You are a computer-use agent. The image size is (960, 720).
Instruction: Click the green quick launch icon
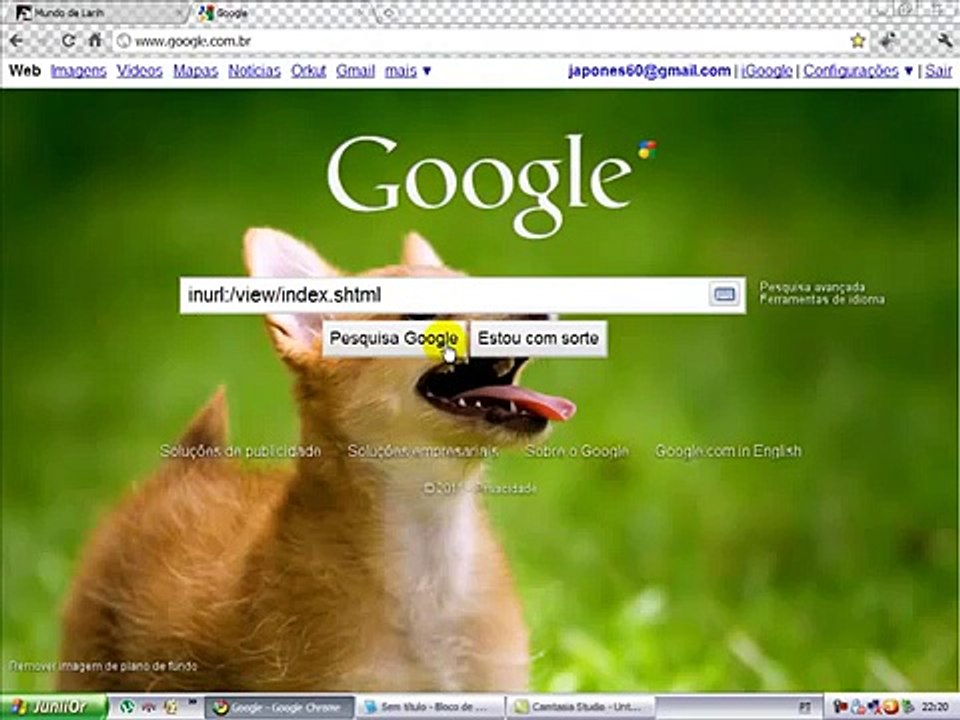(x=127, y=707)
